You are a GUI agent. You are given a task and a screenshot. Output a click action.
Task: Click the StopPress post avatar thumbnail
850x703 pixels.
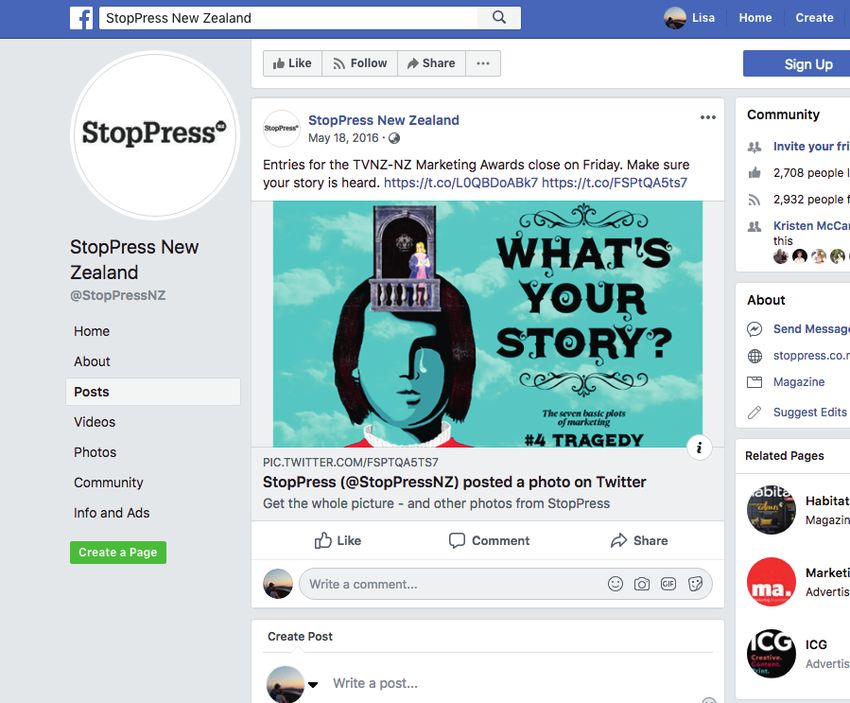click(281, 128)
